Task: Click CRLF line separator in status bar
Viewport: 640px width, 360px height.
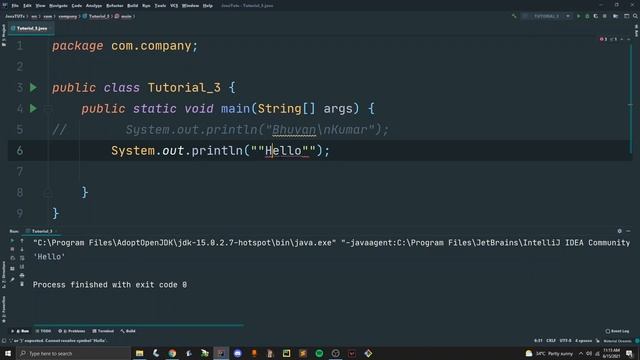Action: tap(551, 340)
